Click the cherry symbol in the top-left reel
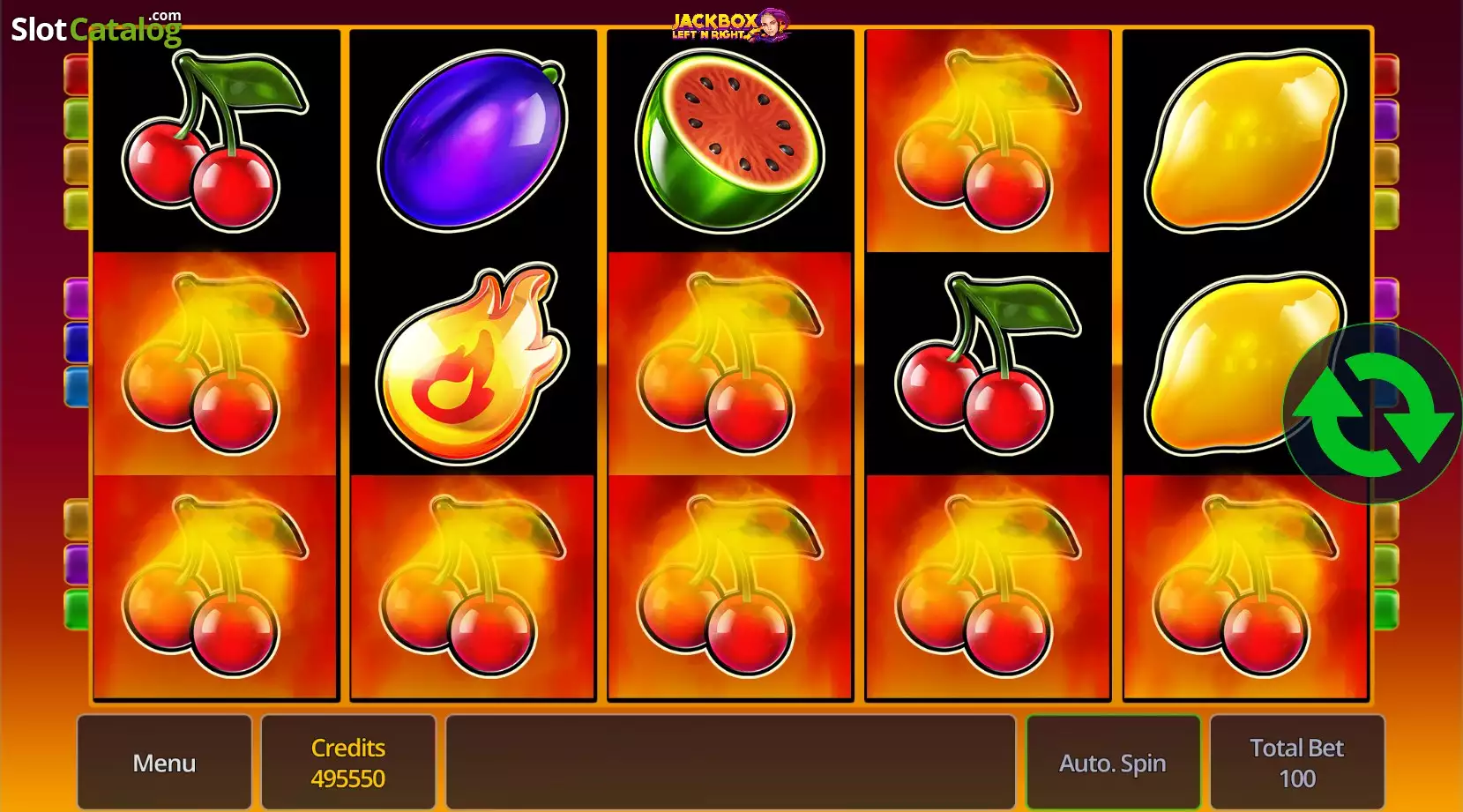 pyautogui.click(x=215, y=141)
